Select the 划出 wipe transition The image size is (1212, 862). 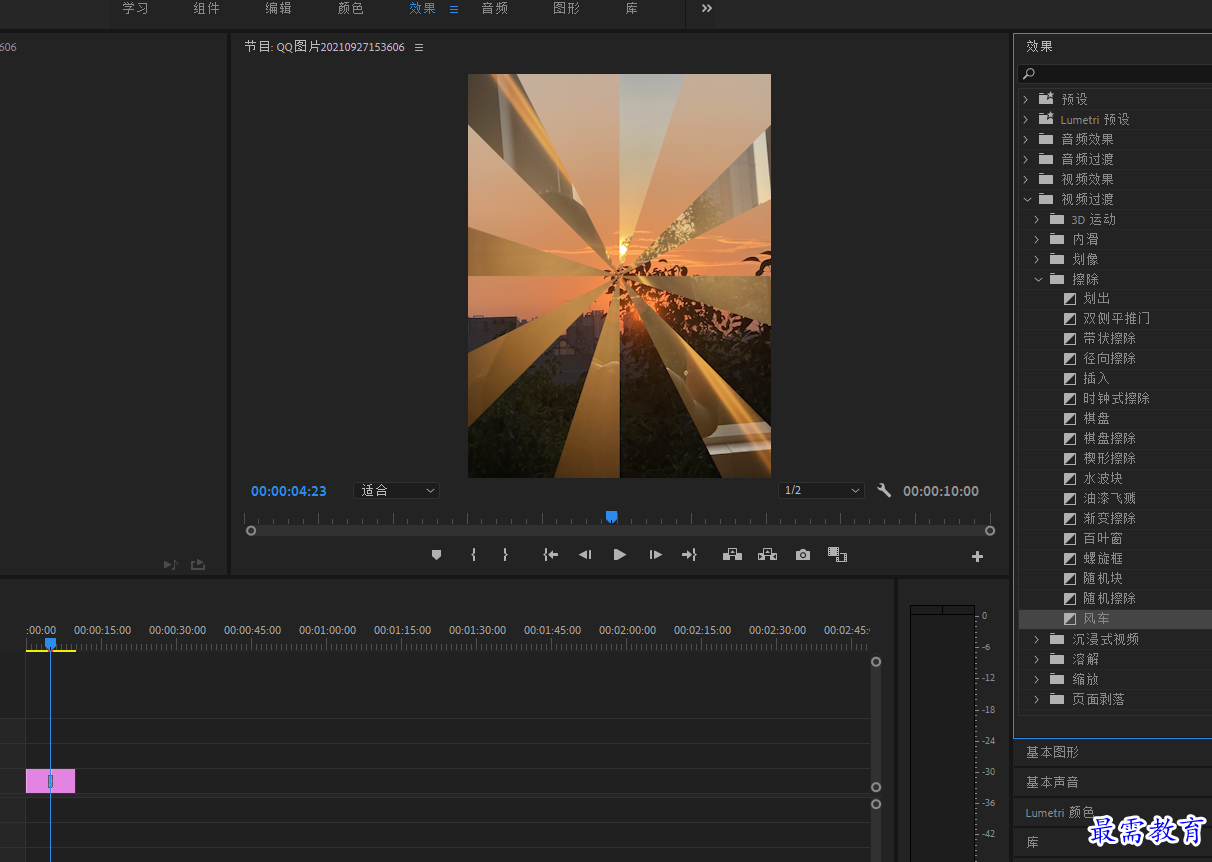click(1096, 299)
